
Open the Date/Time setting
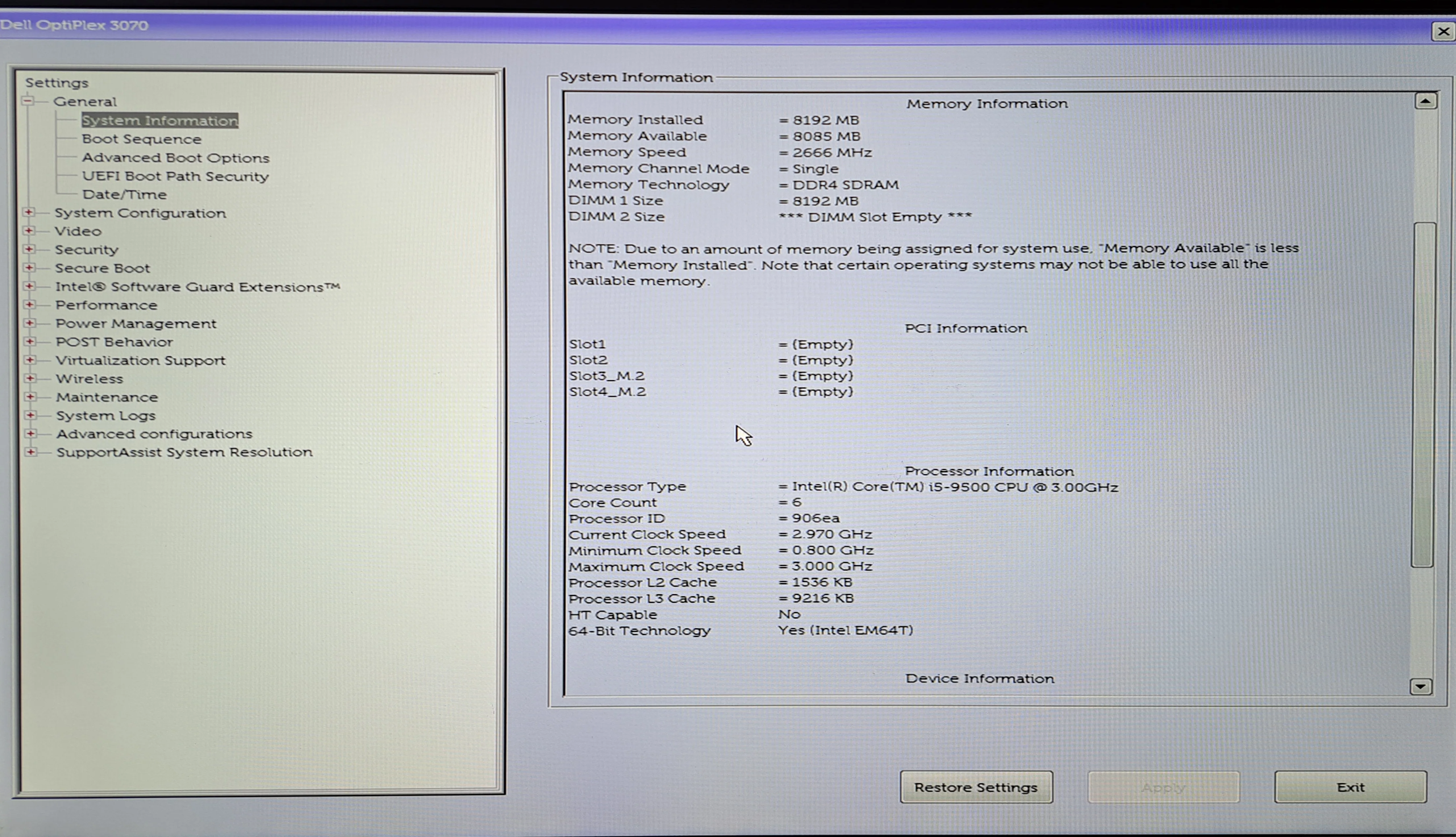point(124,194)
